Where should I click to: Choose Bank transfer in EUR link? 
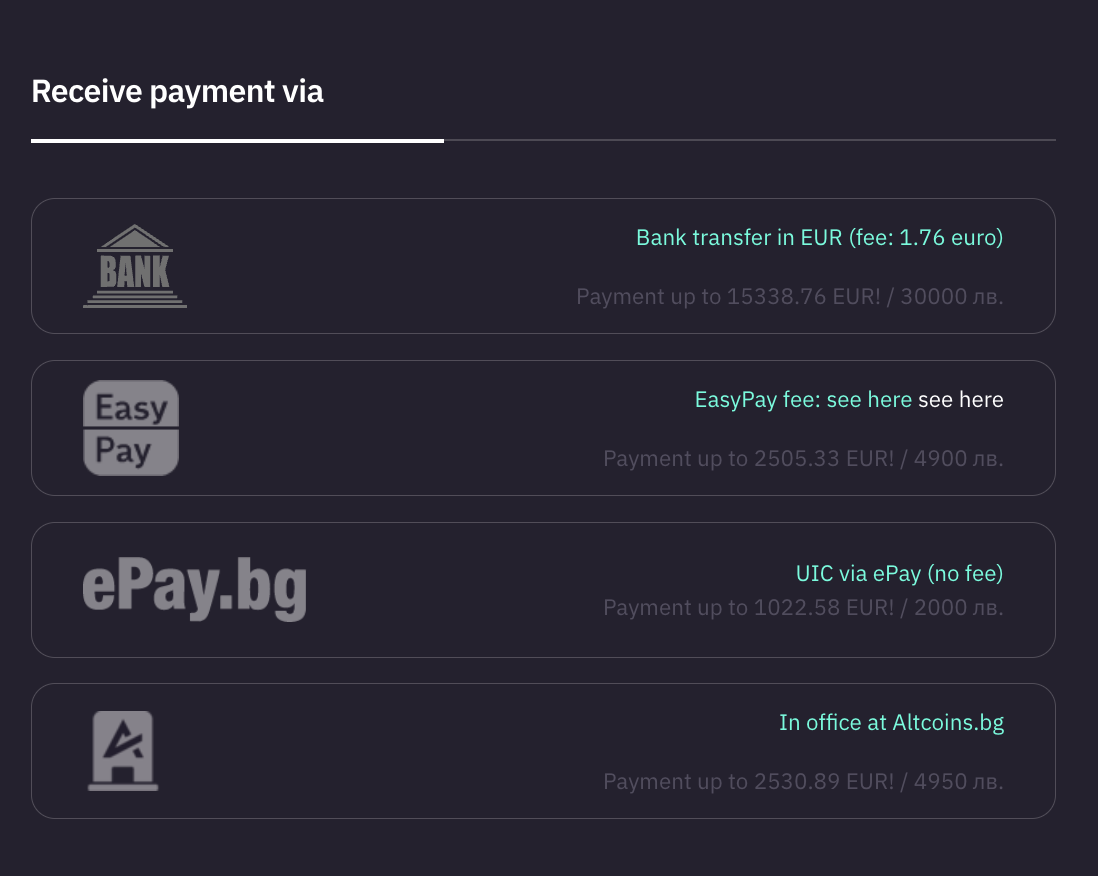click(x=819, y=238)
